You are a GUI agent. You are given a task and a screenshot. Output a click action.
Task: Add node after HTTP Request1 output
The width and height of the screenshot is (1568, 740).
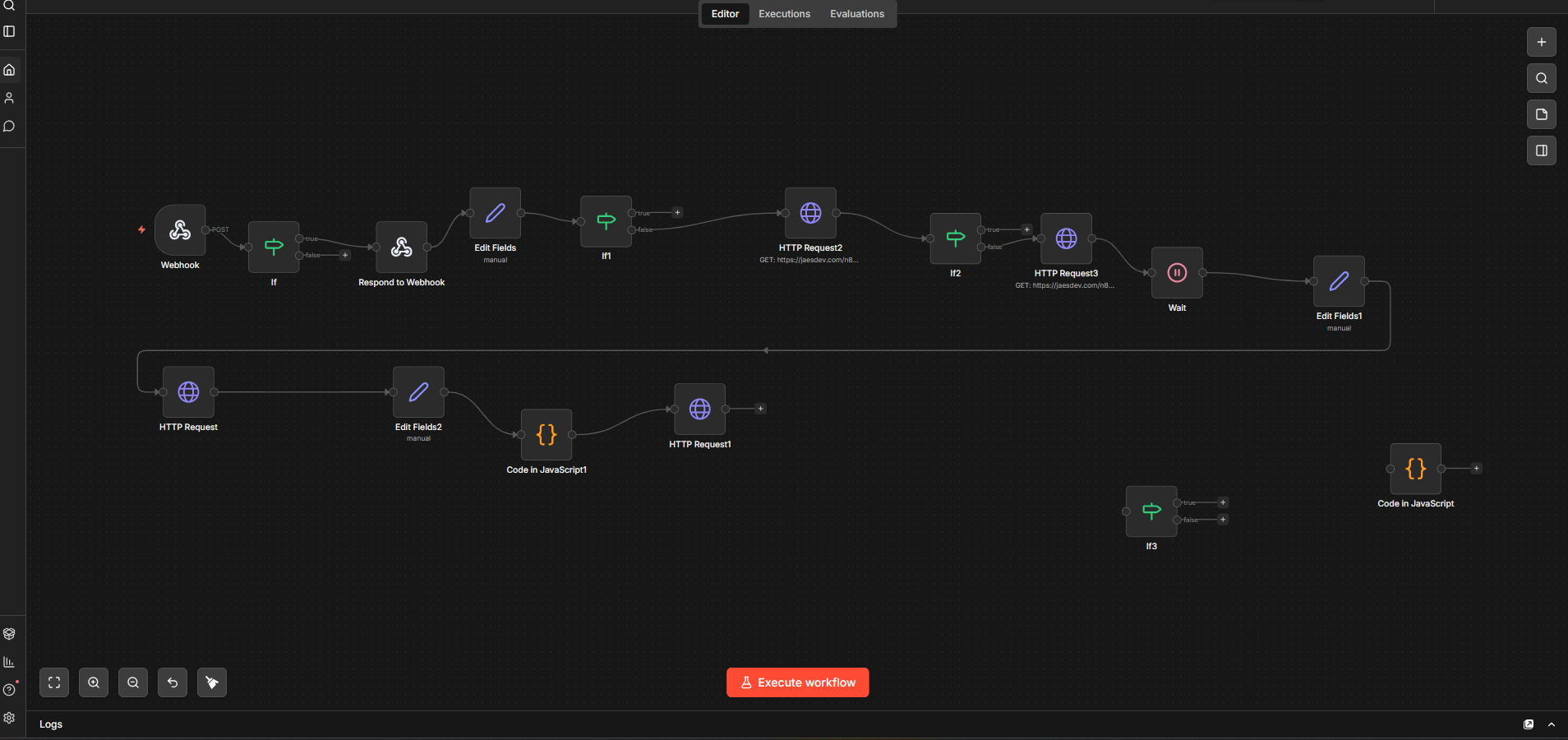tap(760, 409)
